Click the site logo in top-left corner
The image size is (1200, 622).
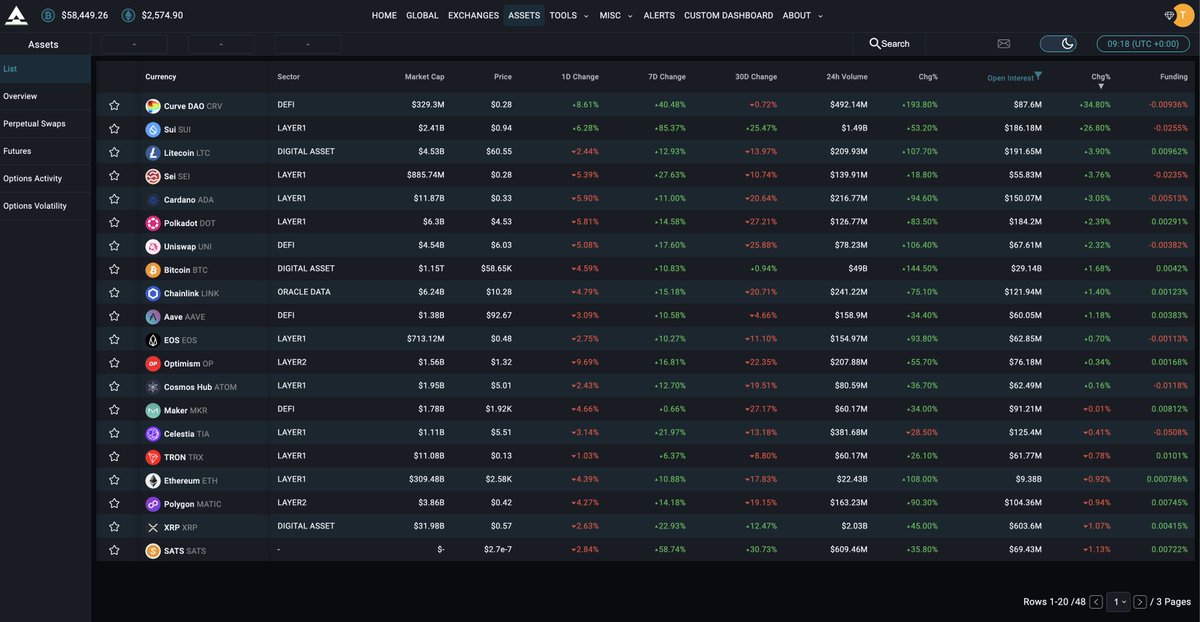coord(16,15)
